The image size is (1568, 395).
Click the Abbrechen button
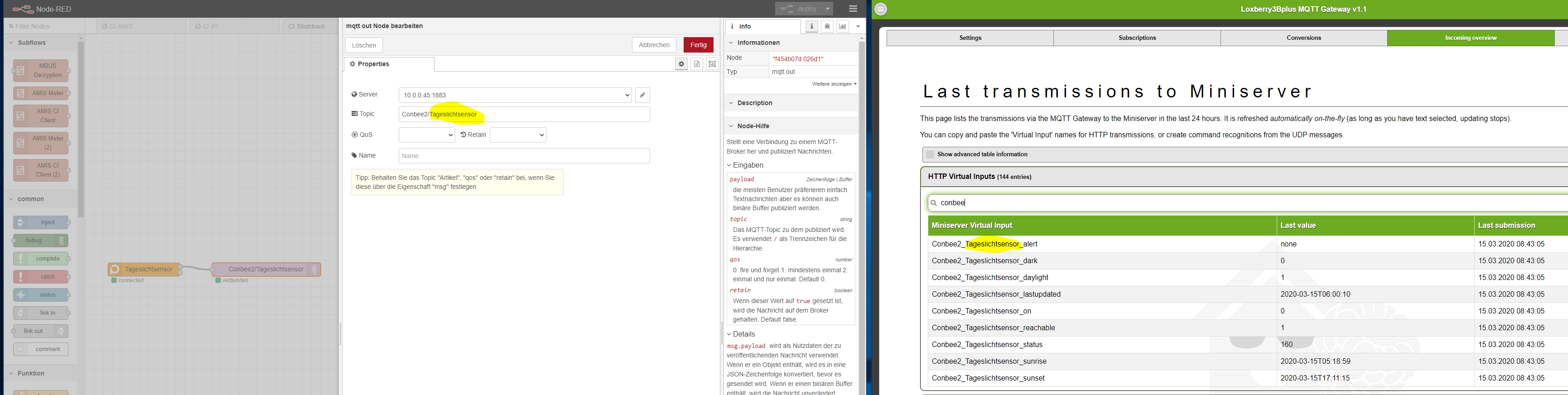pos(654,45)
